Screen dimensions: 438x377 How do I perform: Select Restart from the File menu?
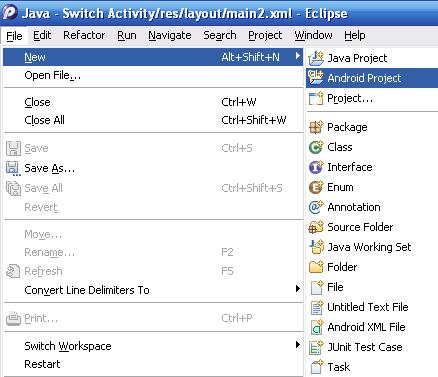[x=153, y=364]
